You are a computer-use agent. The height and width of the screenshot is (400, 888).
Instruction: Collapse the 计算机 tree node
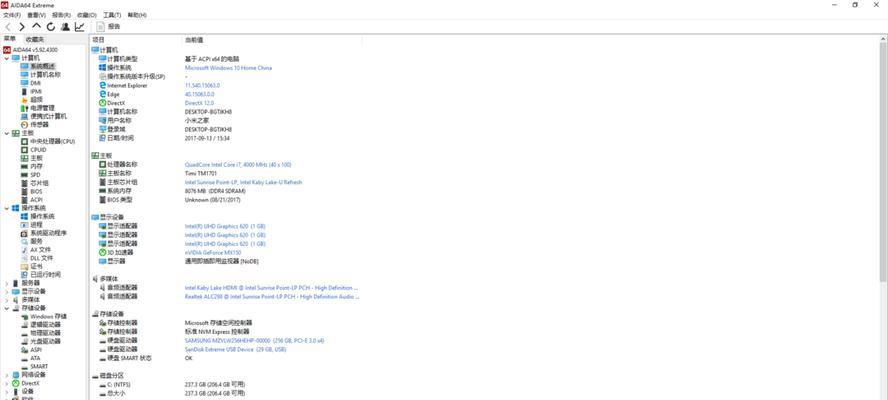(6, 58)
